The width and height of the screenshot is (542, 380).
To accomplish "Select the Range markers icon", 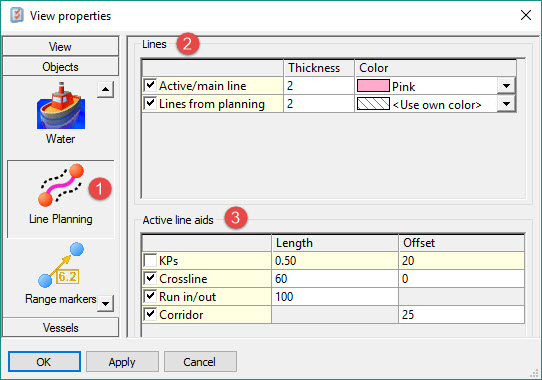I will [x=61, y=265].
